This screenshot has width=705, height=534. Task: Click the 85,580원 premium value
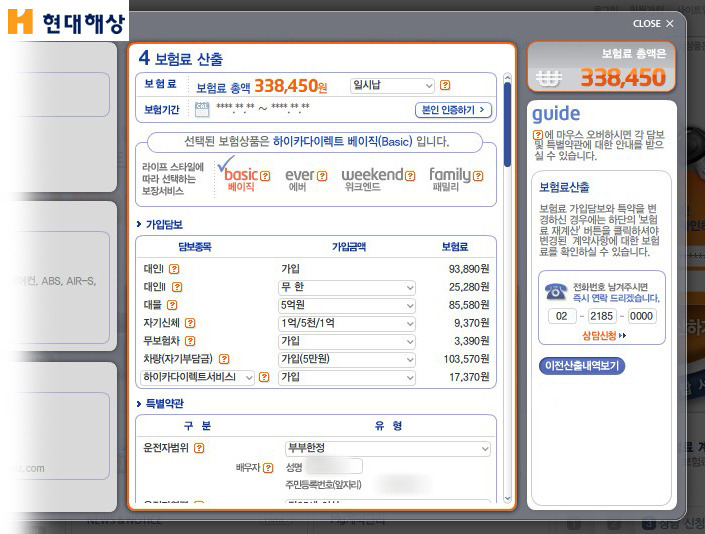469,305
